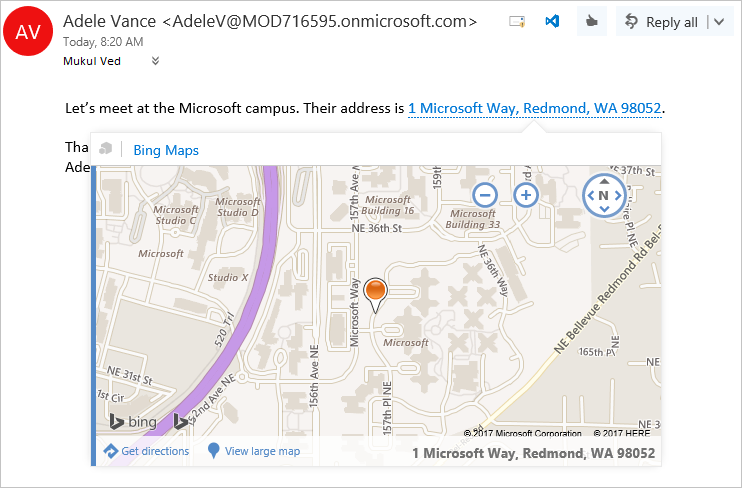The image size is (742, 488).
Task: Pan map east with compass right arrow
Action: [x=618, y=195]
